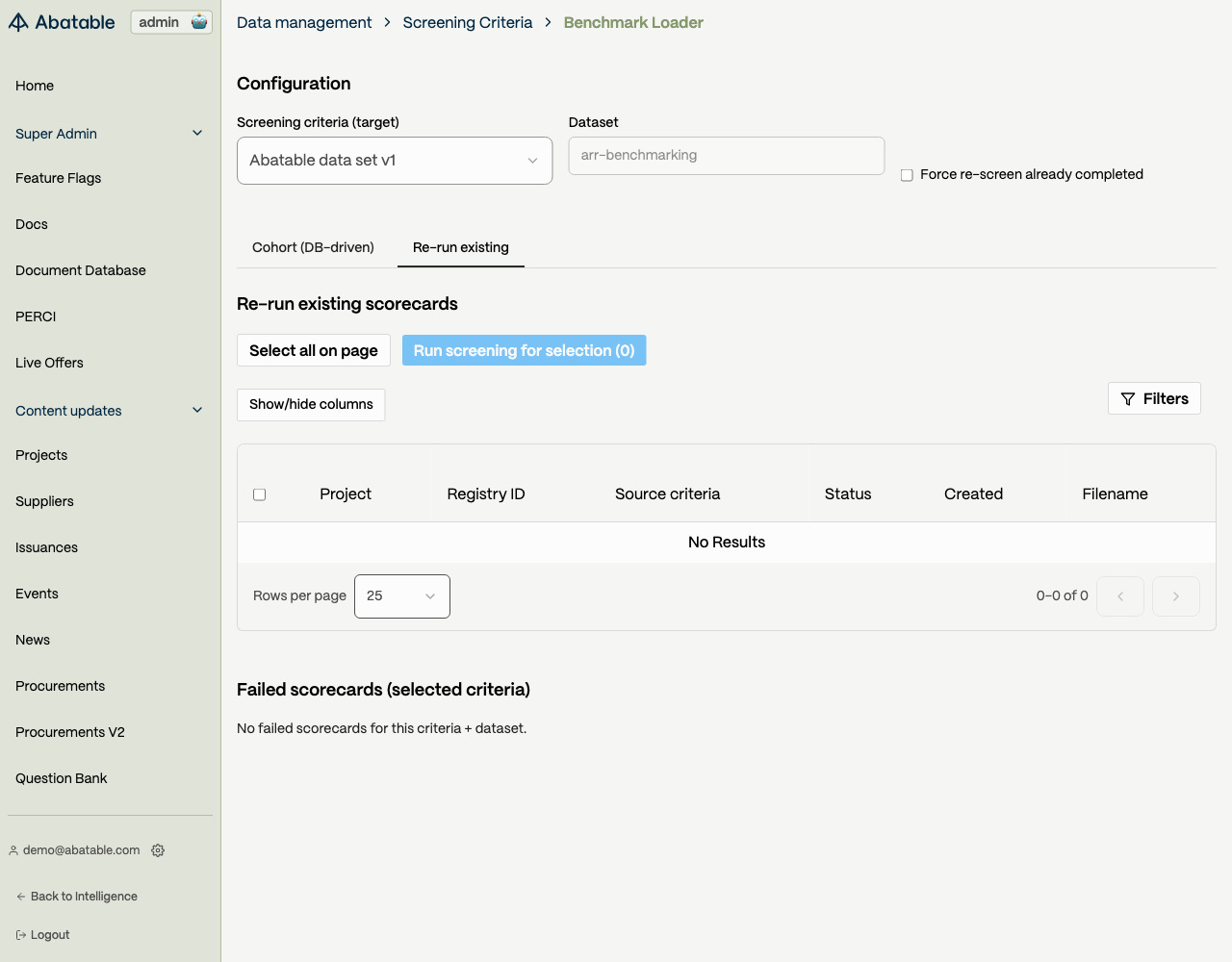This screenshot has height=962, width=1232.
Task: Open the Filters button
Action: (1154, 398)
